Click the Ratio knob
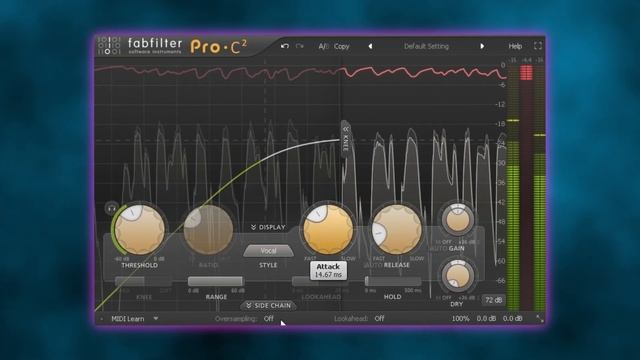The image size is (640, 360). (x=208, y=229)
